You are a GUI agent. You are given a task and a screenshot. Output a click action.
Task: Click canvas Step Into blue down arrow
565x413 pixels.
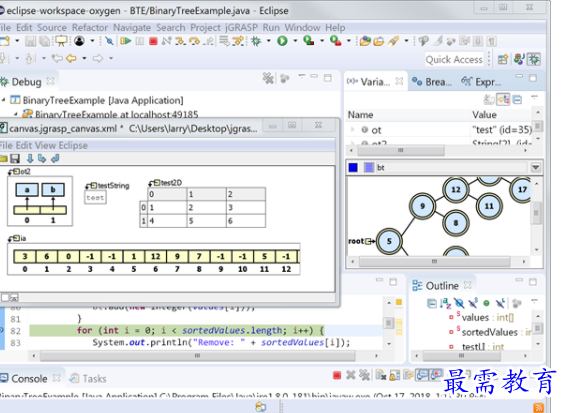click(x=30, y=159)
